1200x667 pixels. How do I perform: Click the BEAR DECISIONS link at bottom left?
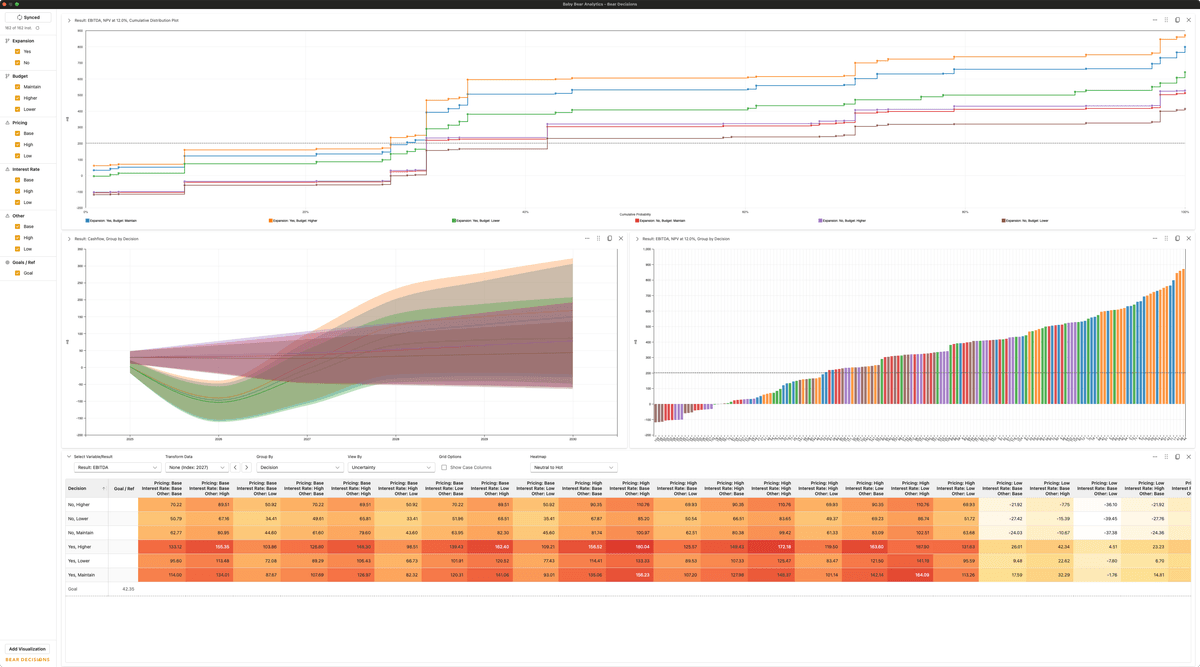pyautogui.click(x=25, y=661)
